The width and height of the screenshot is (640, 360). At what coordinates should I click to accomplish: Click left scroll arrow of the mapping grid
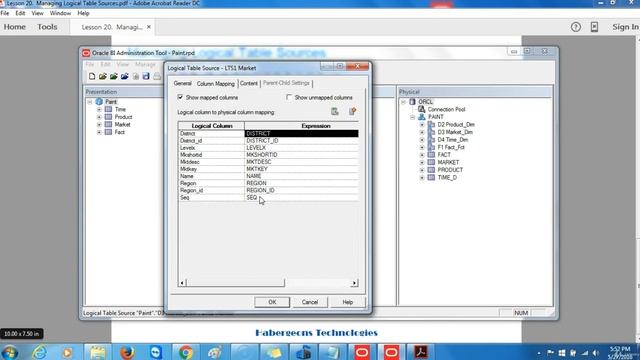click(x=182, y=282)
